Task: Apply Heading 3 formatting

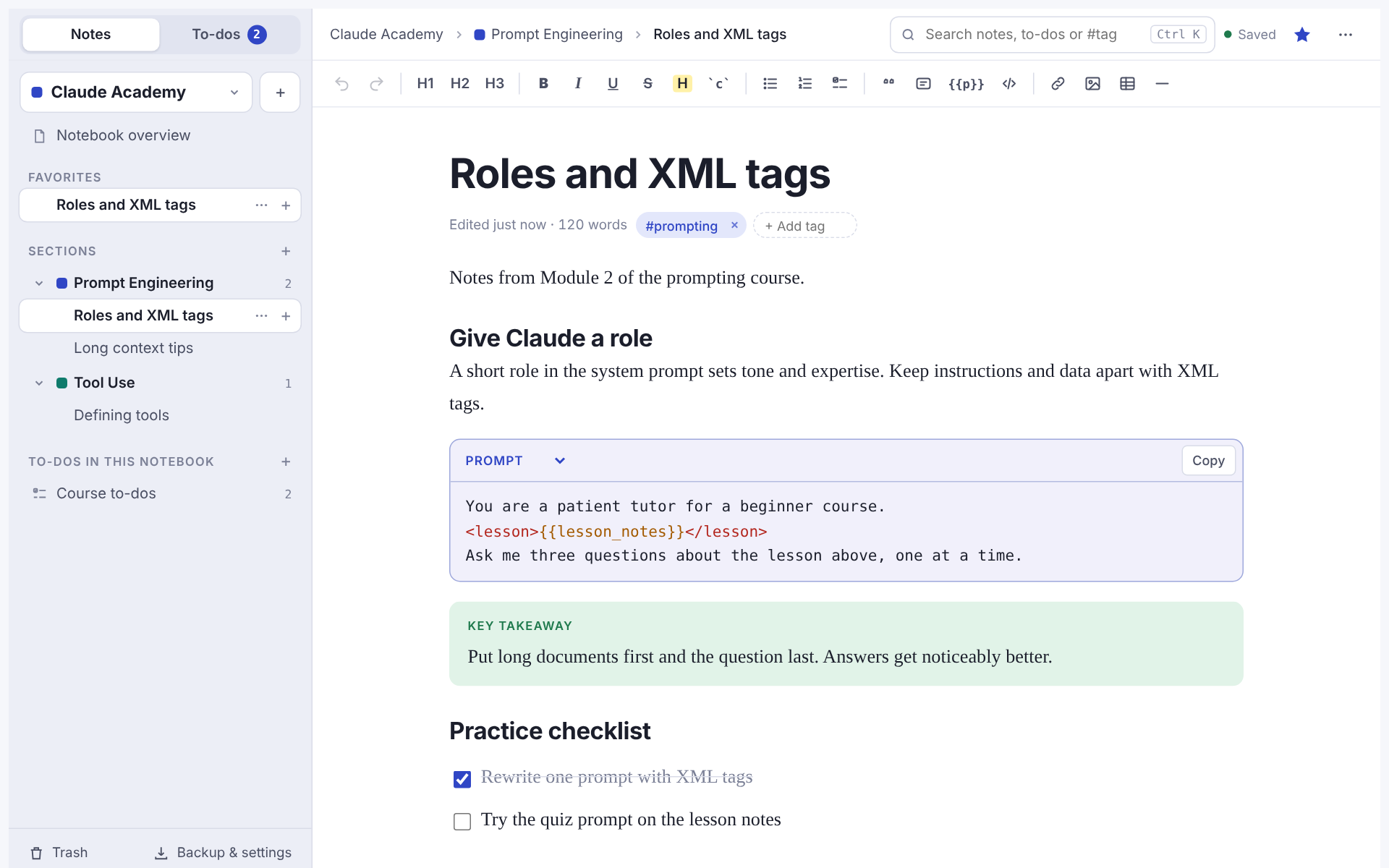Action: (x=495, y=84)
